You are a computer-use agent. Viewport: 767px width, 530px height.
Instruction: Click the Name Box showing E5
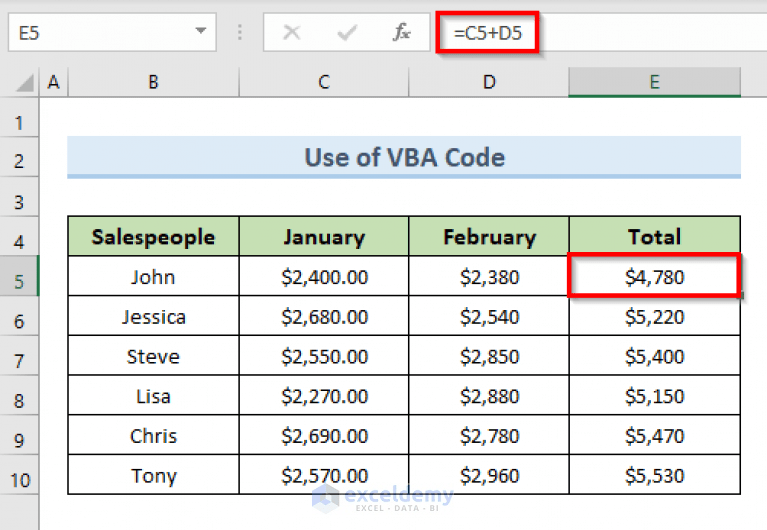112,32
